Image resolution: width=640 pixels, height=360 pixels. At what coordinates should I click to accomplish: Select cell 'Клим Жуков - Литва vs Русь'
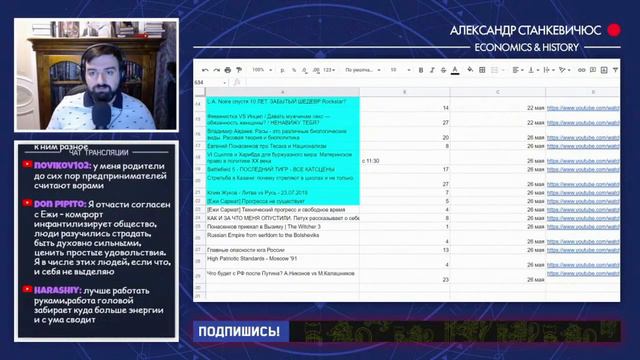(282, 192)
